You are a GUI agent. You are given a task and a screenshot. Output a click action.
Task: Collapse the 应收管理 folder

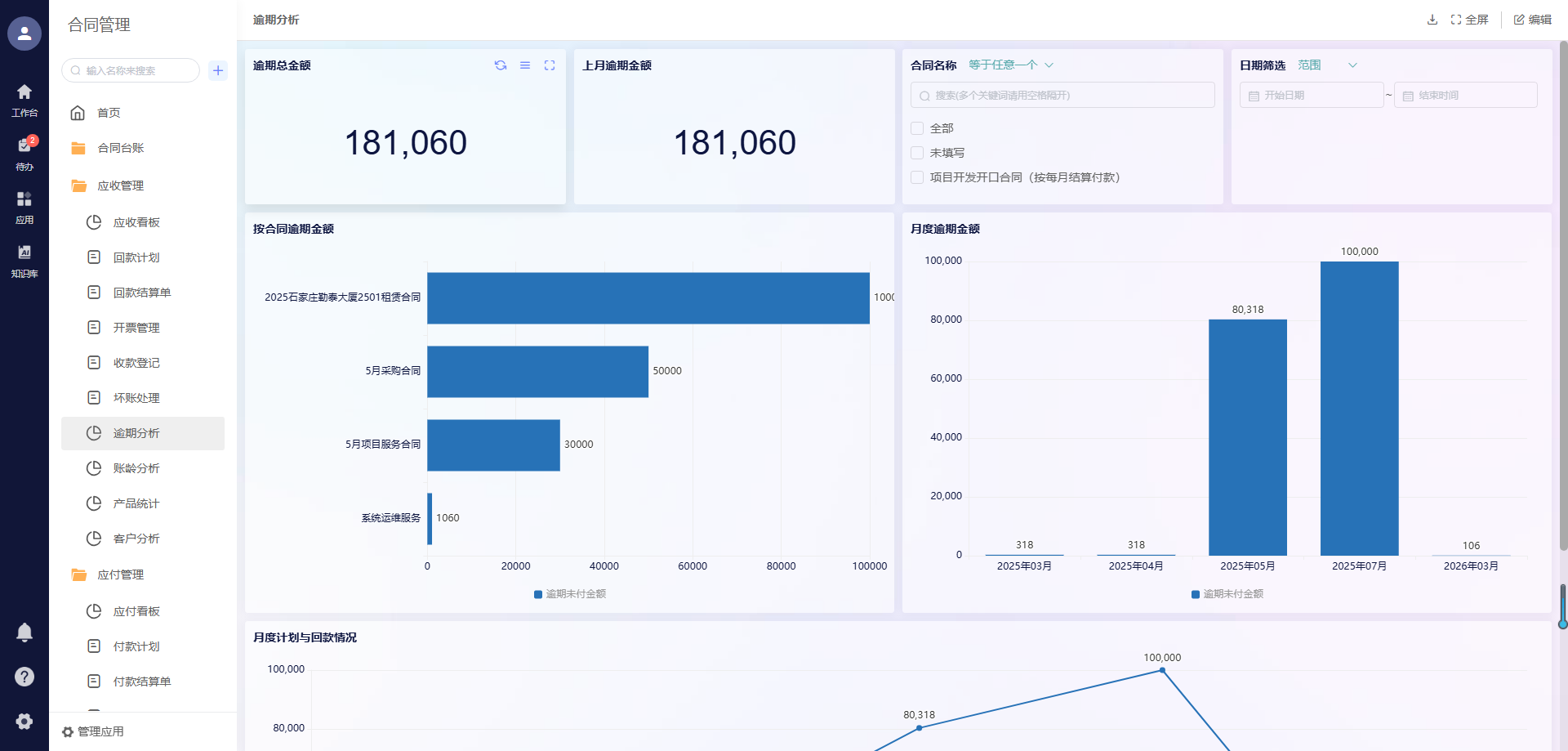[120, 186]
